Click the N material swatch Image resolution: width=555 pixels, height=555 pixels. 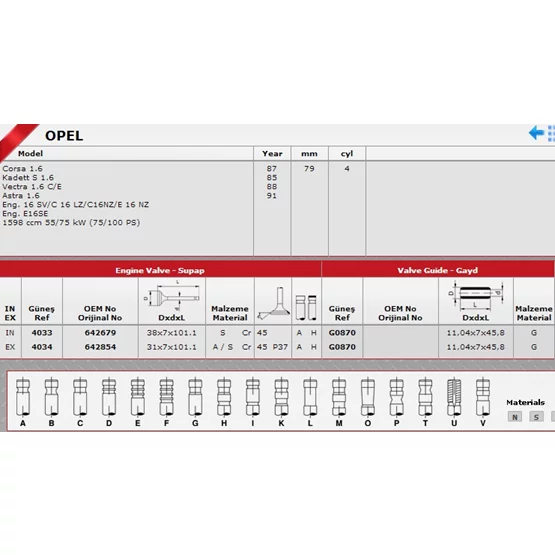tap(515, 417)
